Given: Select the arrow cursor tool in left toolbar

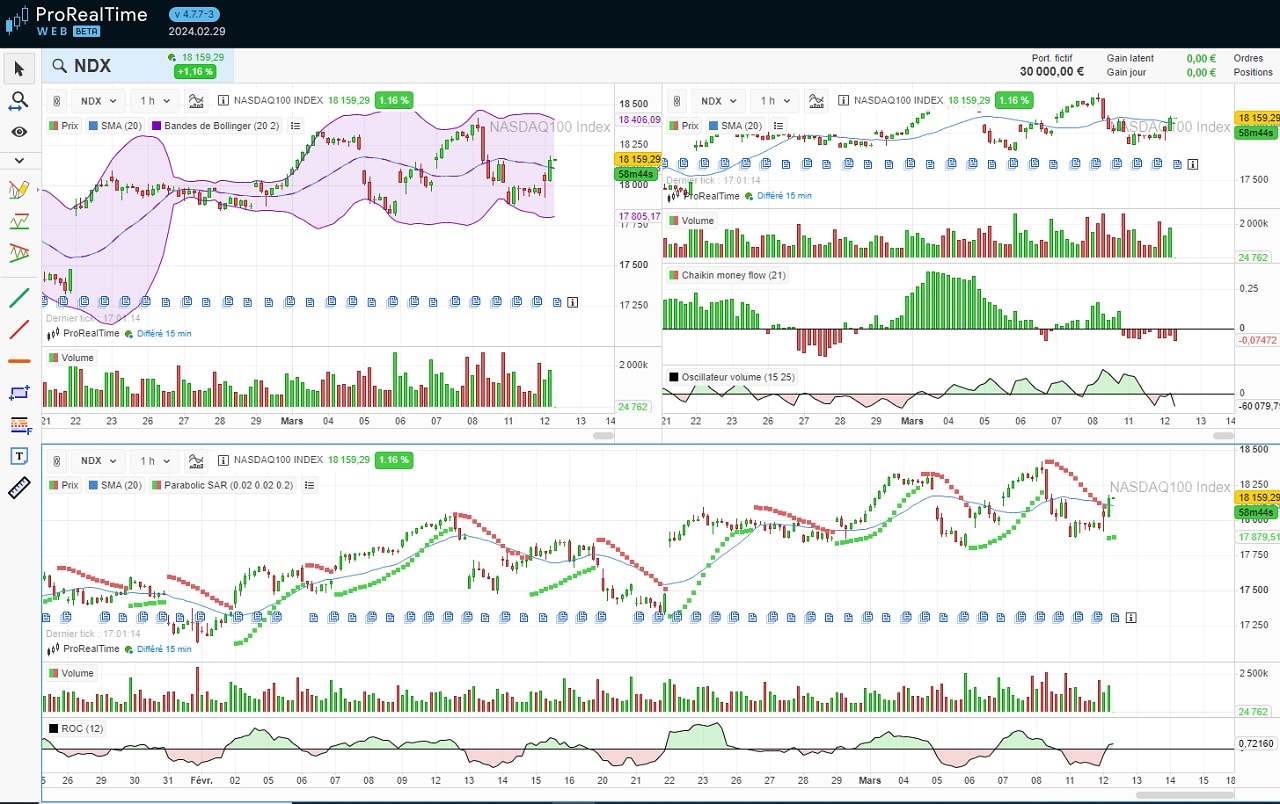Looking at the screenshot, I should tap(19, 68).
